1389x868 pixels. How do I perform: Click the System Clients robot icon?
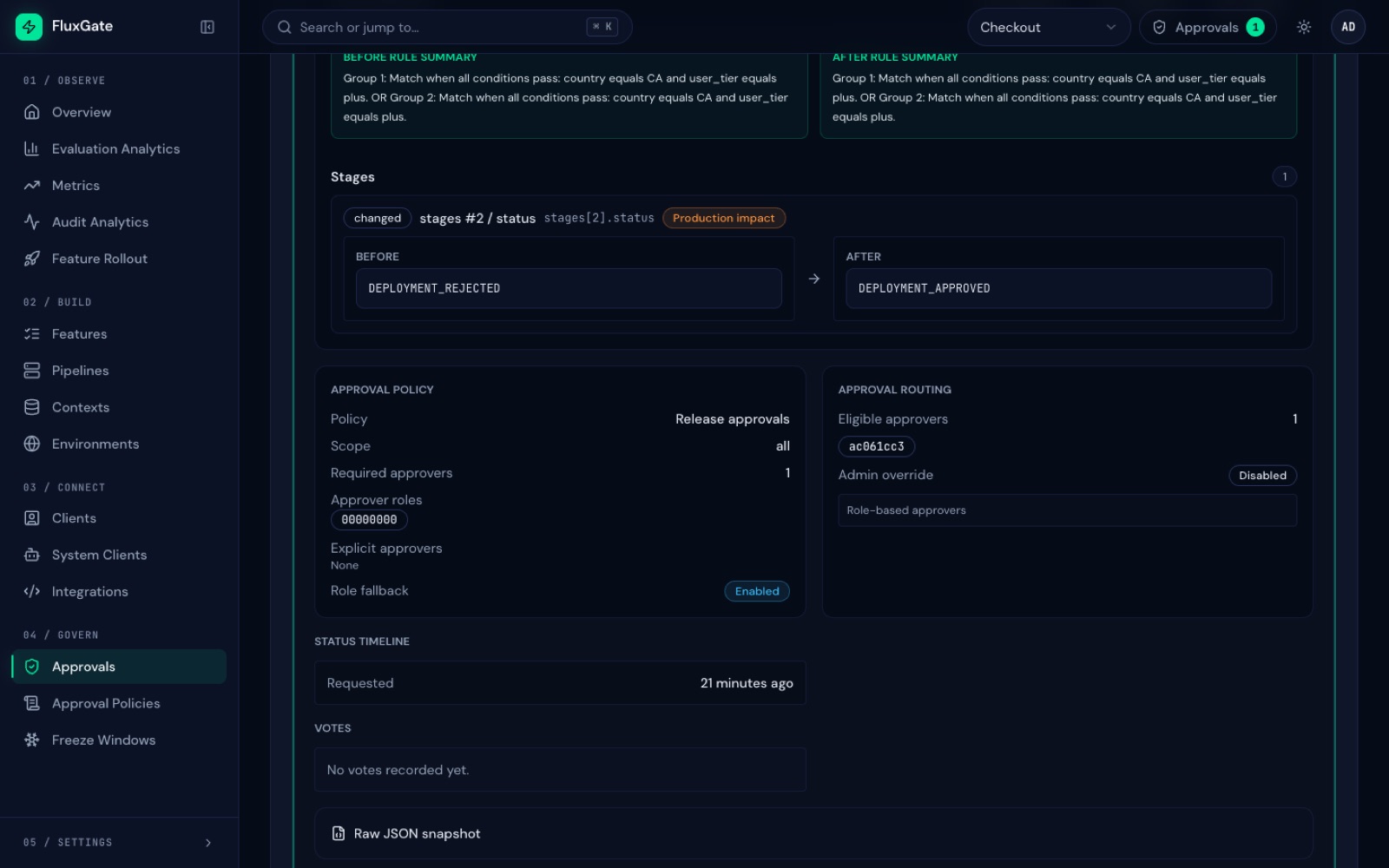(32, 555)
